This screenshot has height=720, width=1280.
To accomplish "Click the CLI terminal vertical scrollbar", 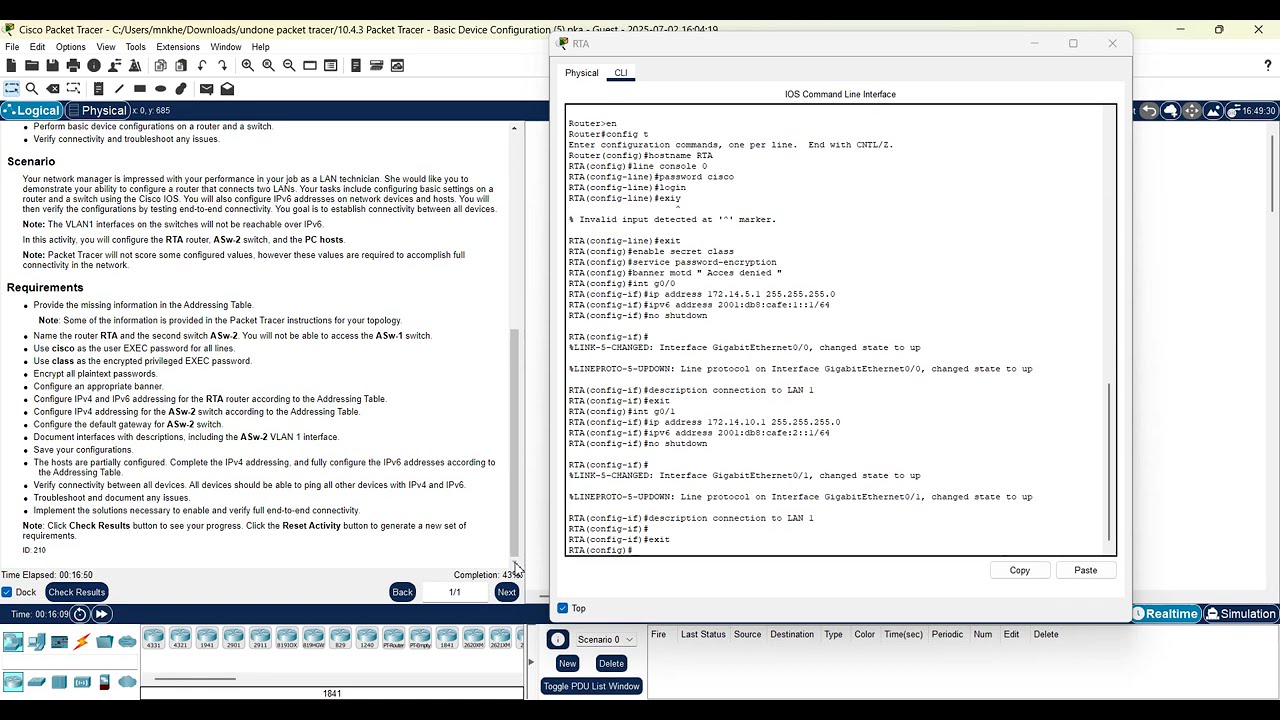I will [x=1109, y=462].
